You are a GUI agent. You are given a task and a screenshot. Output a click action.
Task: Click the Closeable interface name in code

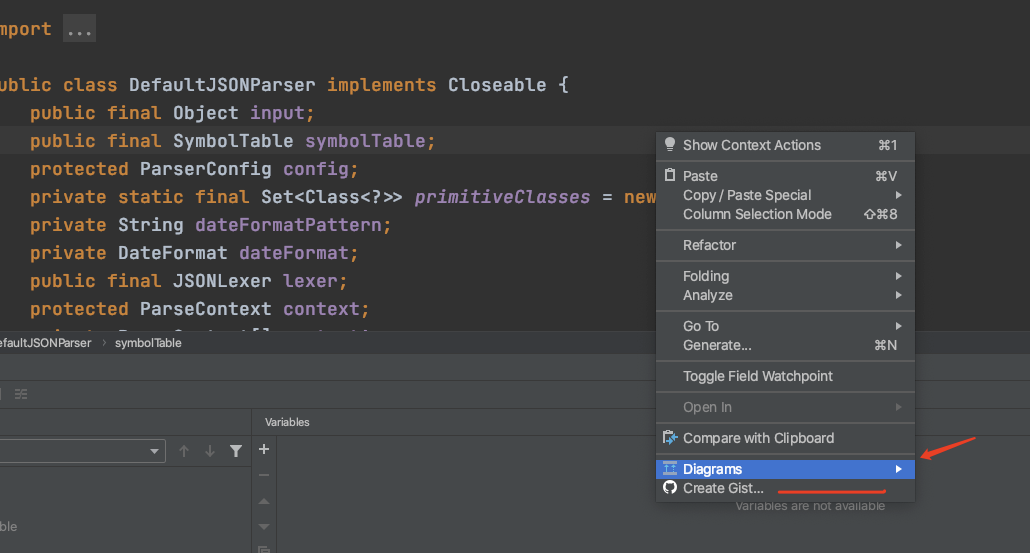(x=497, y=85)
